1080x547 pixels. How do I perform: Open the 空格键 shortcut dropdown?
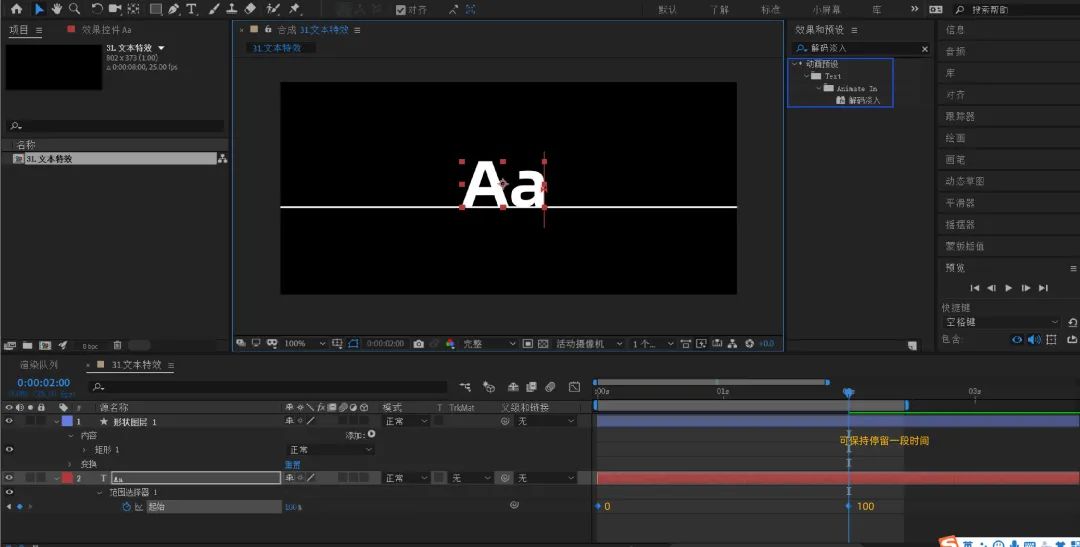tap(1000, 322)
